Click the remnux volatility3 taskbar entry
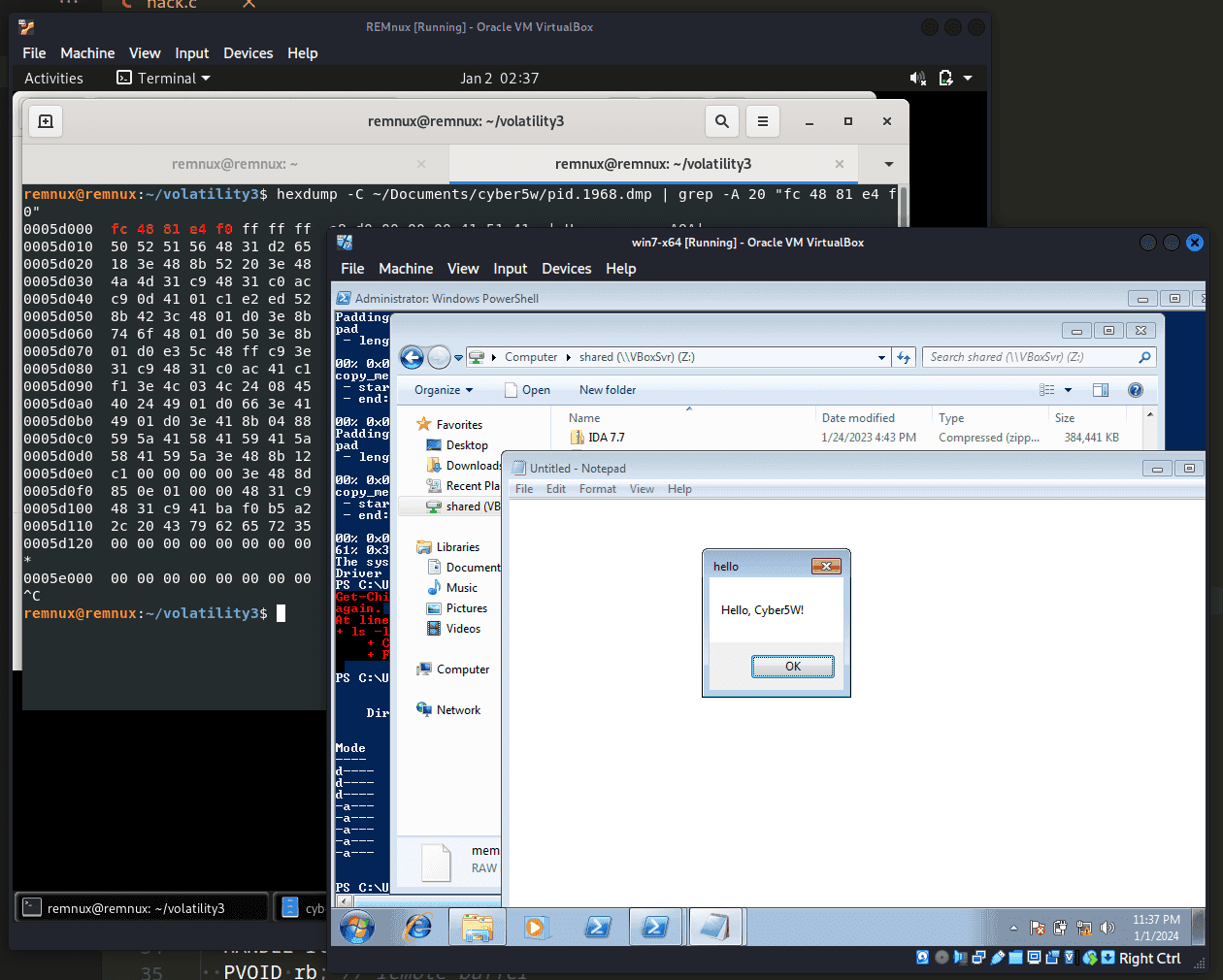Screen dimensions: 1223x980 pos(142,908)
